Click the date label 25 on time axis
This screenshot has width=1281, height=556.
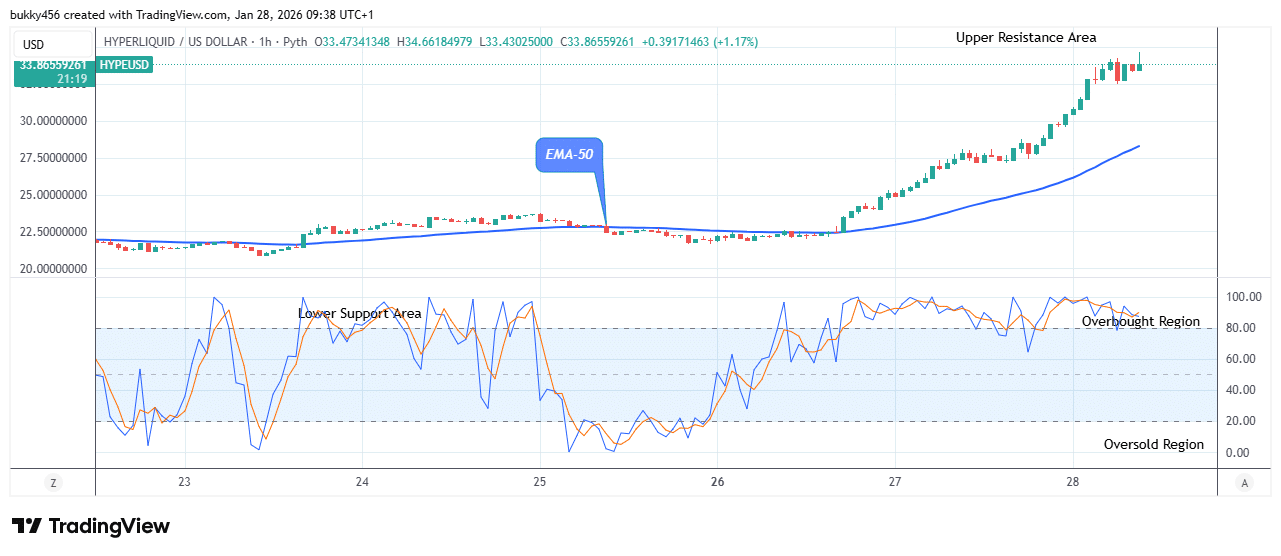540,482
